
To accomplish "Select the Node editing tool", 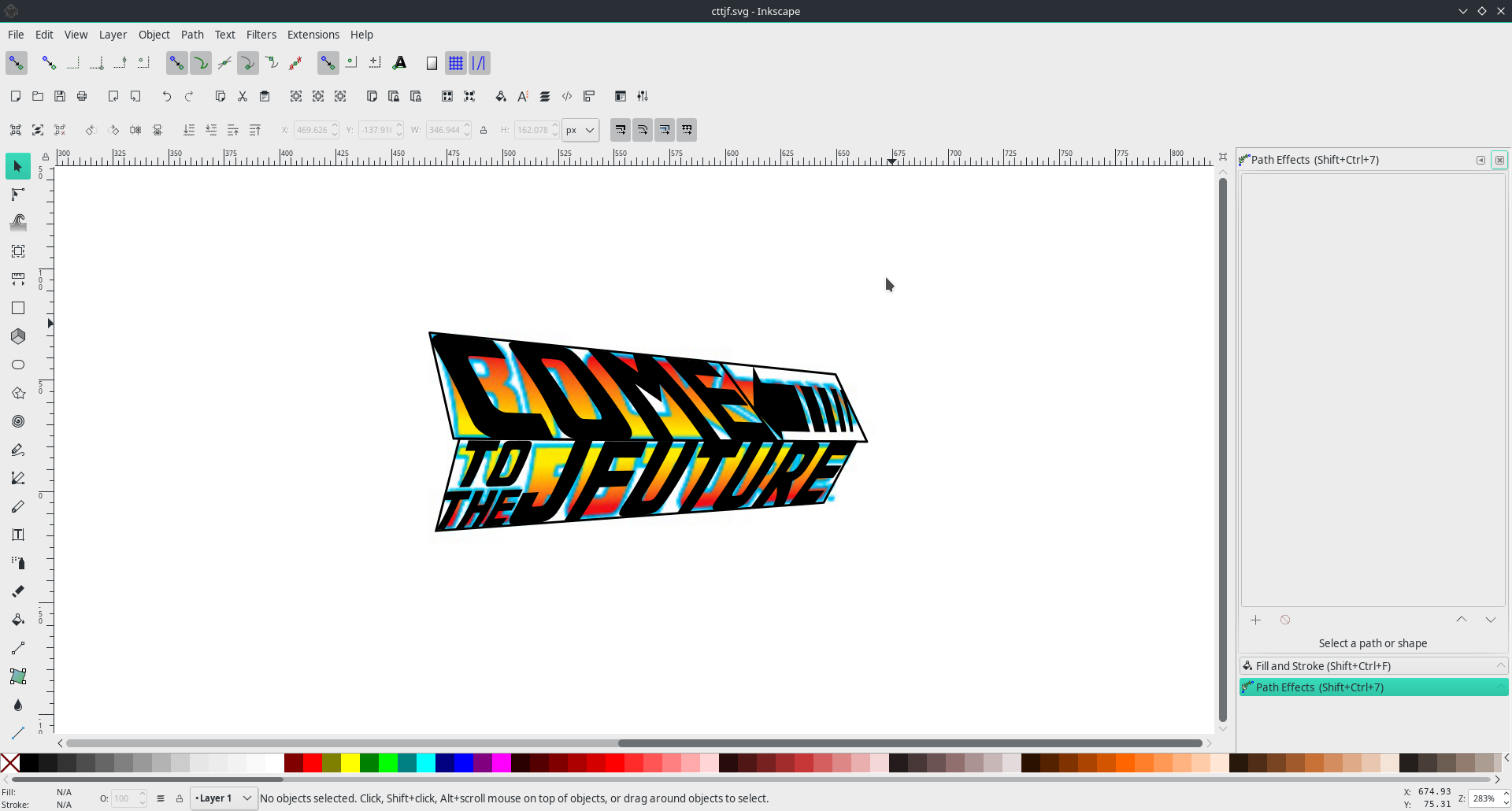I will coord(17,194).
